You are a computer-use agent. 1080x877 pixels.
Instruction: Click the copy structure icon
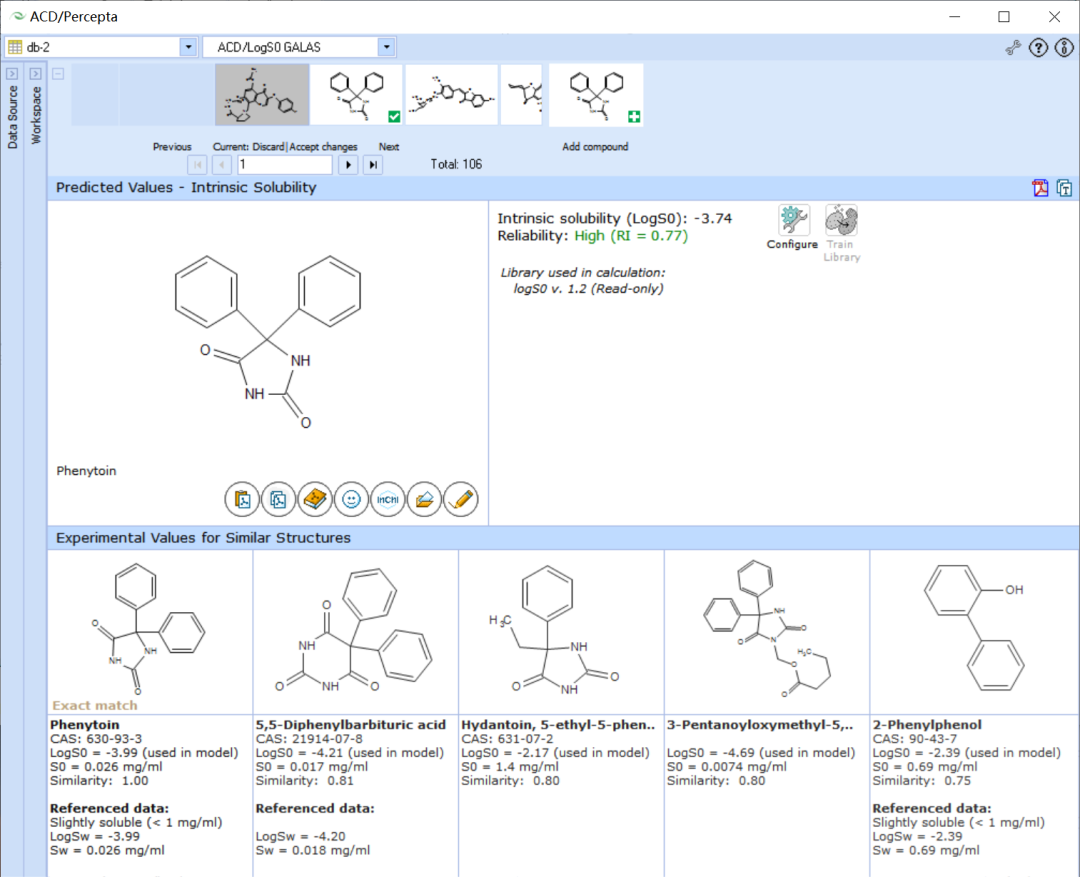(x=278, y=499)
